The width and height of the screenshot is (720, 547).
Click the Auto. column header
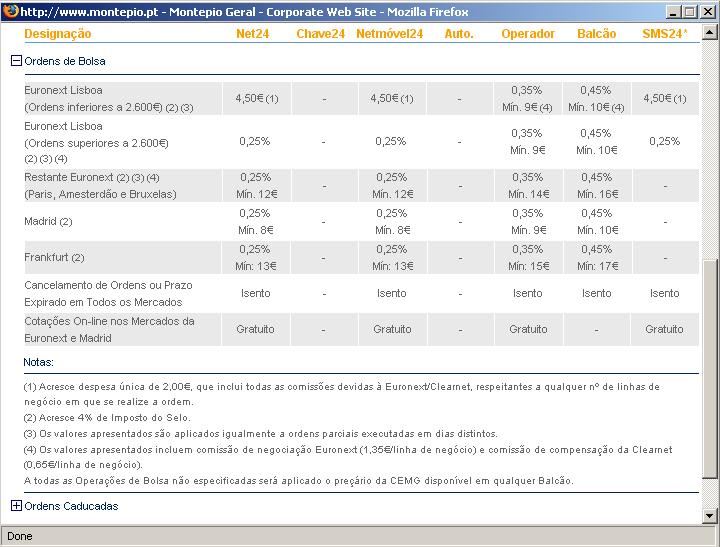coord(459,34)
